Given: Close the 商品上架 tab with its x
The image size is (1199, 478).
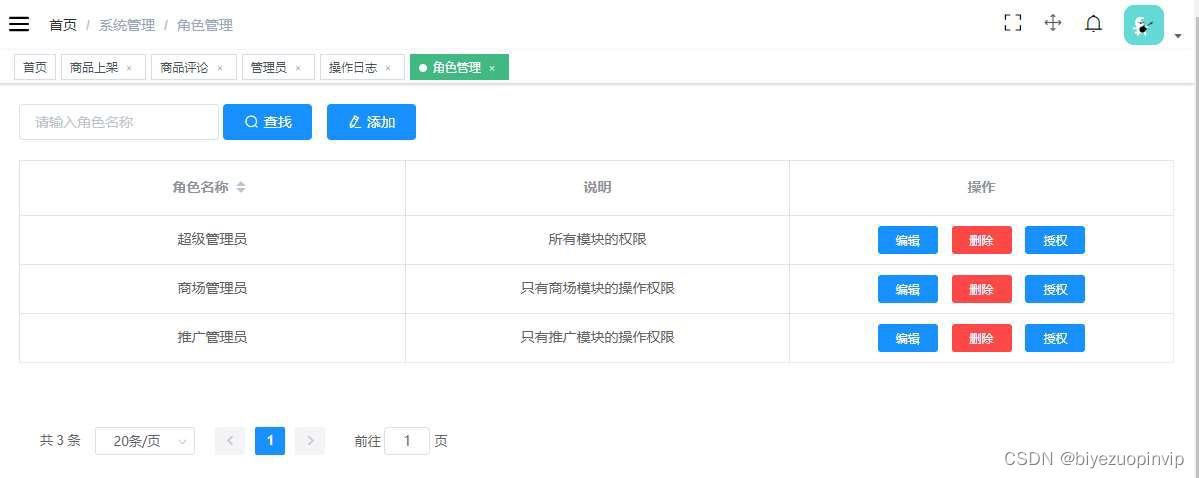Looking at the screenshot, I should (x=129, y=68).
